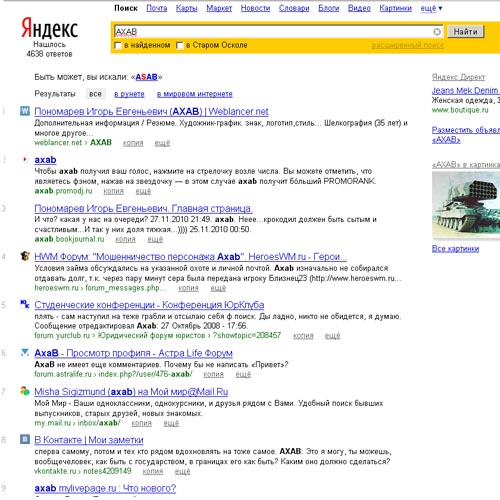
Task: Open the Картинки tab
Action: click(396, 8)
